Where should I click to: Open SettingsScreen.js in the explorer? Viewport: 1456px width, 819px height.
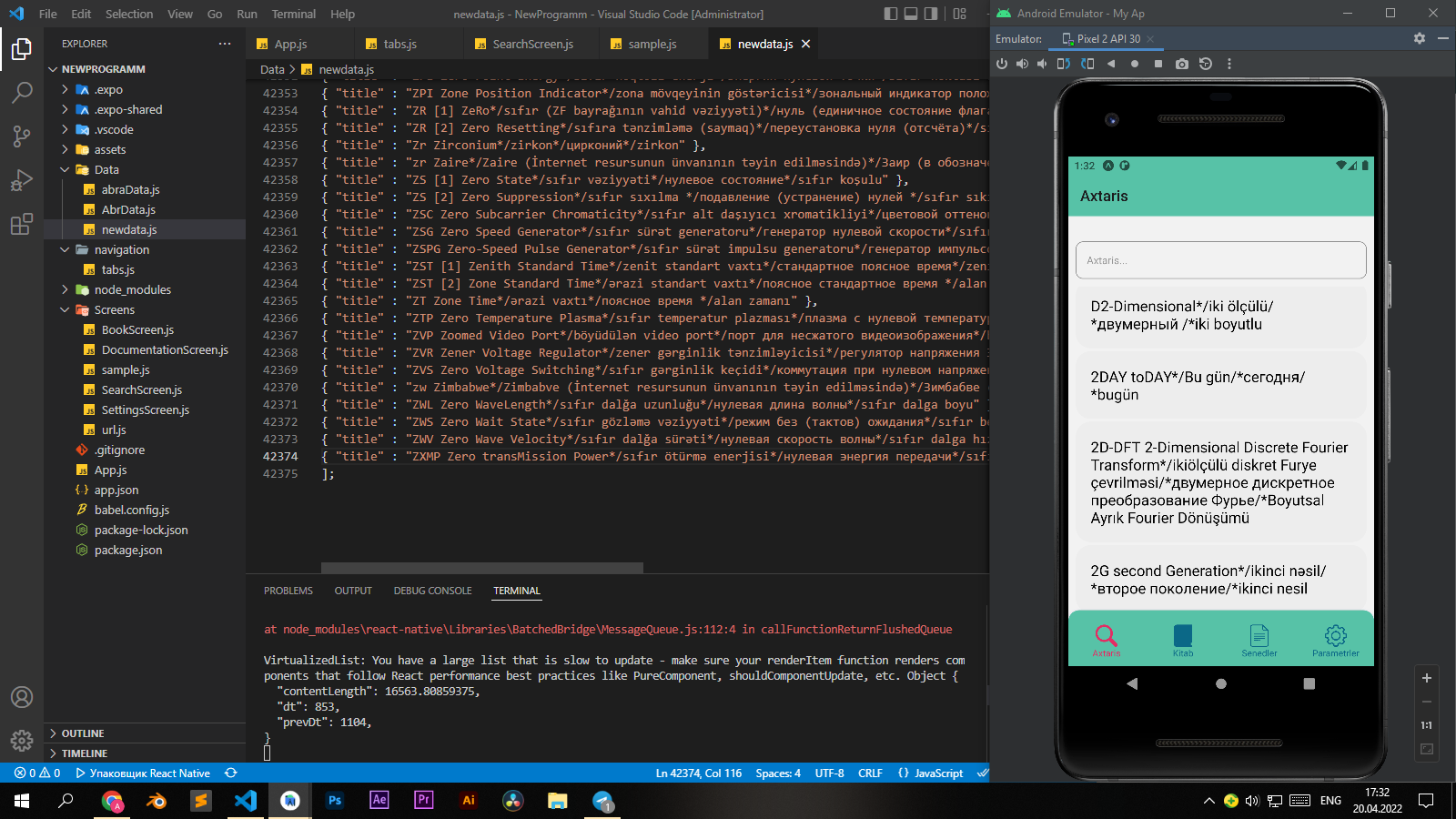[x=146, y=409]
